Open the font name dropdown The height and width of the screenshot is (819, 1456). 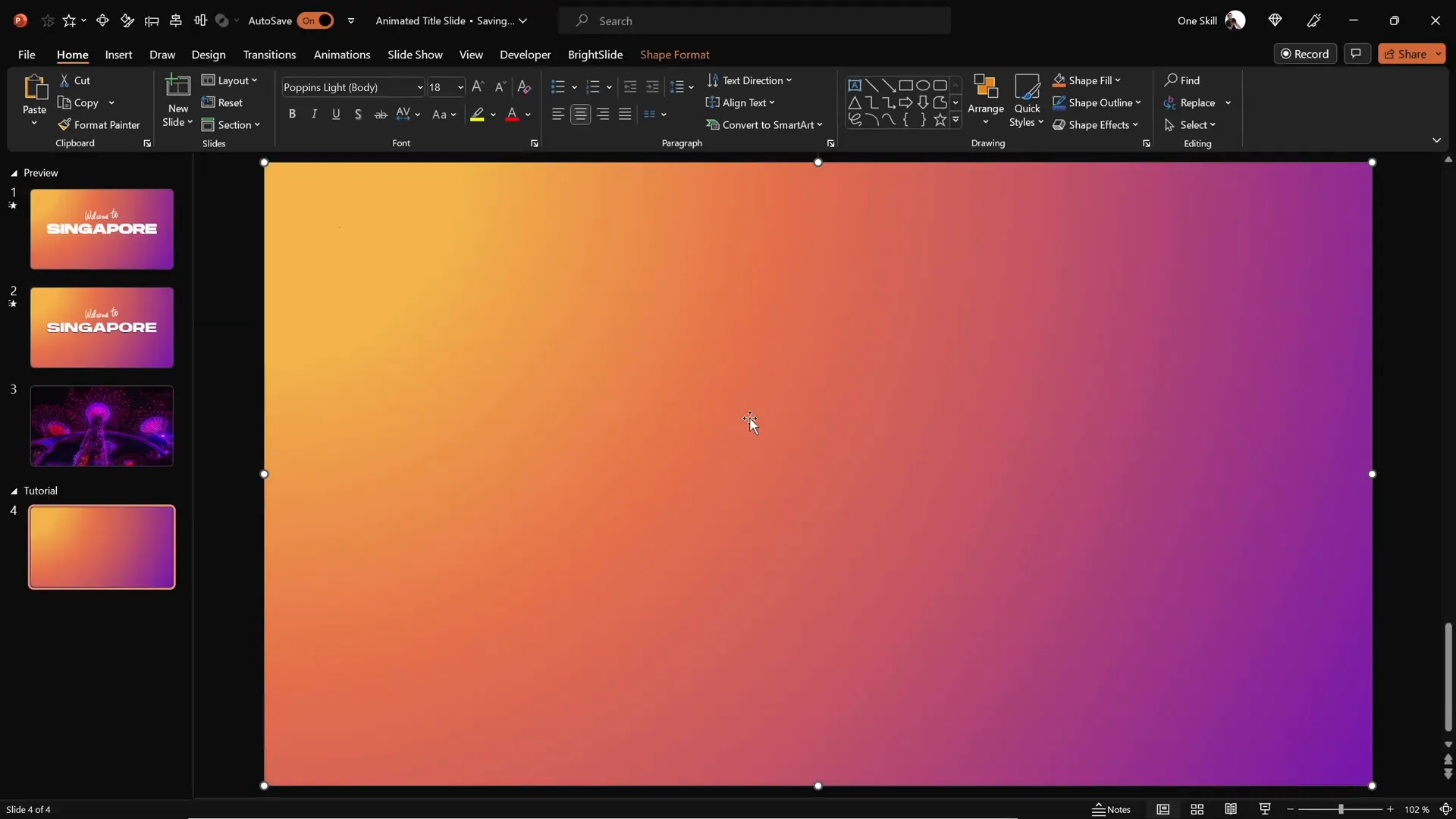pyautogui.click(x=418, y=86)
